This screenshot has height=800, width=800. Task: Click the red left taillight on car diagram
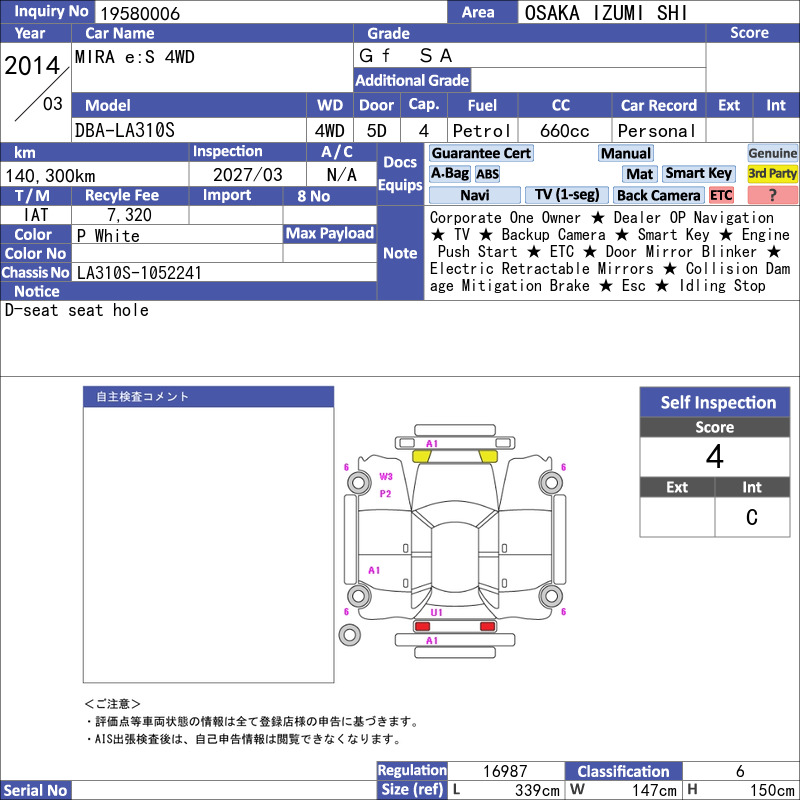pyautogui.click(x=422, y=626)
